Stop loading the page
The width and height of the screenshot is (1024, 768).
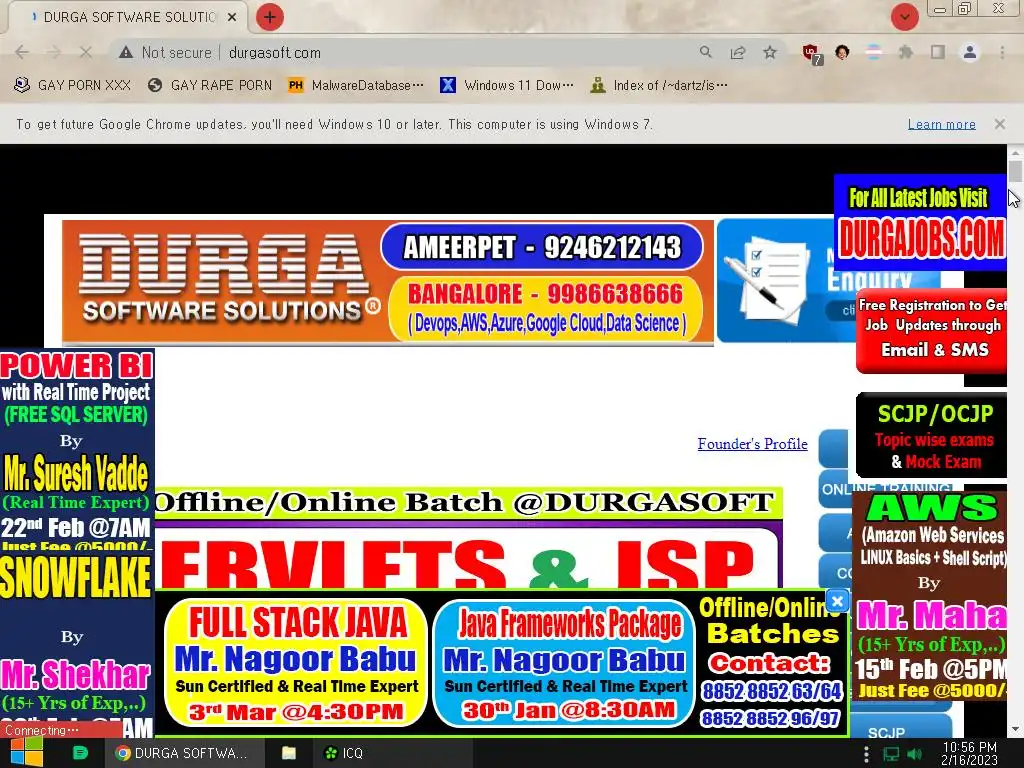point(85,52)
